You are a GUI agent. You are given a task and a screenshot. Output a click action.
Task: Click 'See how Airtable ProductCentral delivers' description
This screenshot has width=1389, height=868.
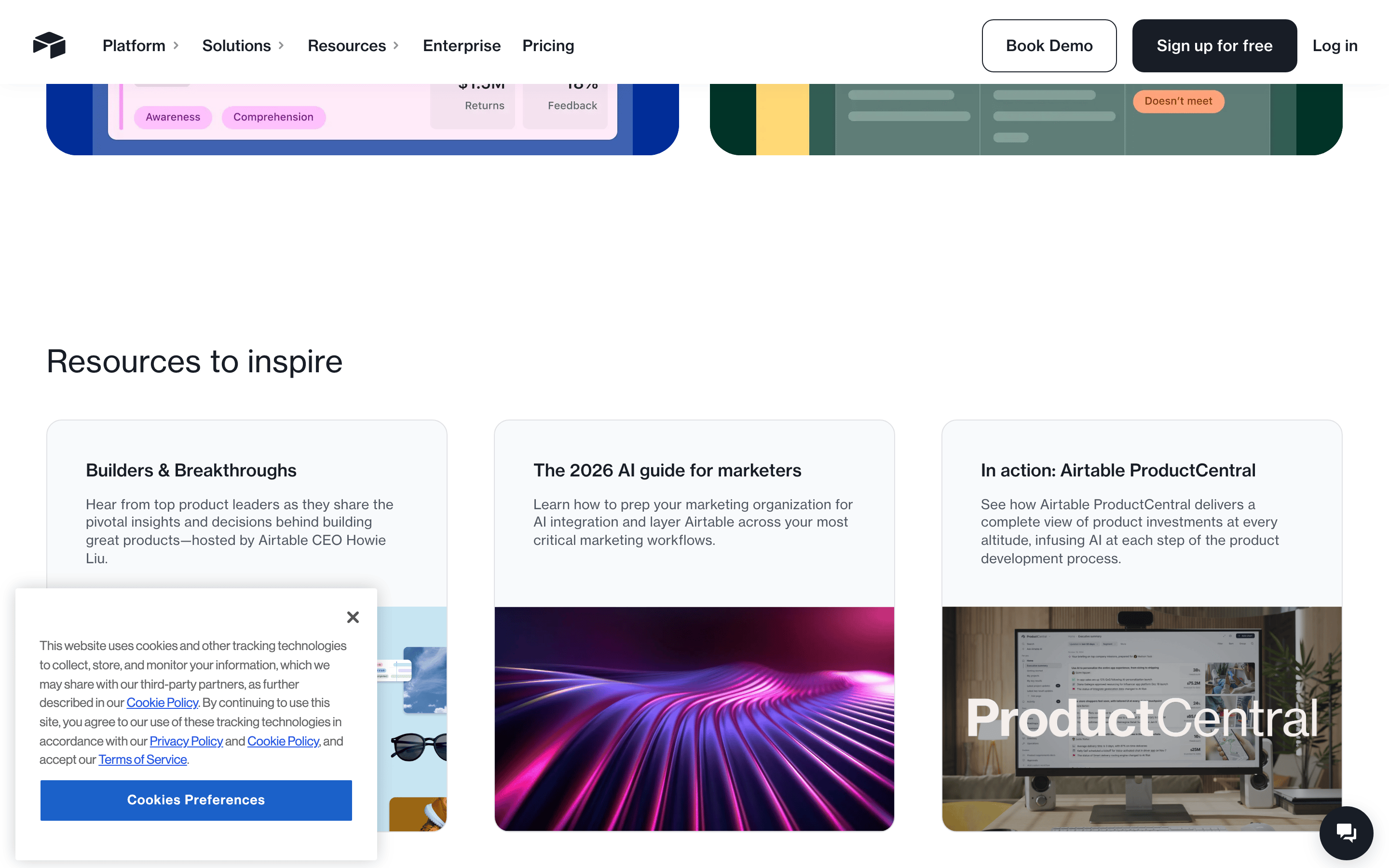[x=1130, y=531]
